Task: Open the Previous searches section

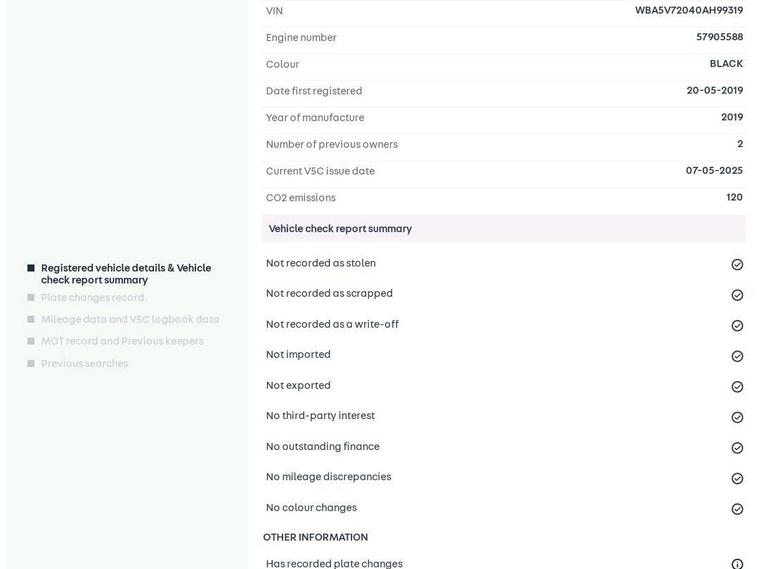Action: [x=84, y=364]
